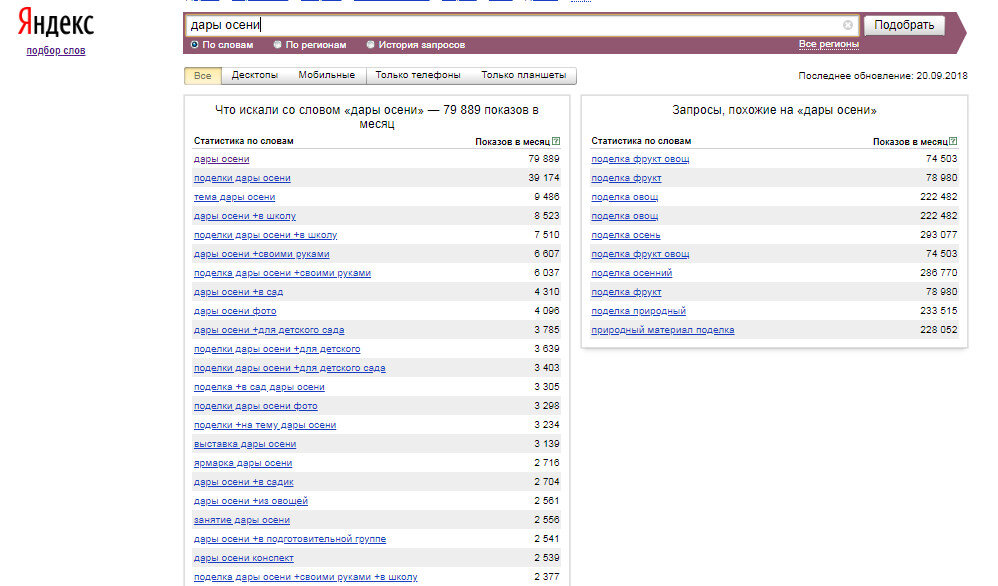Open the first 'поделка фрукт овощ' link
The width and height of the screenshot is (998, 586).
pyautogui.click(x=640, y=159)
